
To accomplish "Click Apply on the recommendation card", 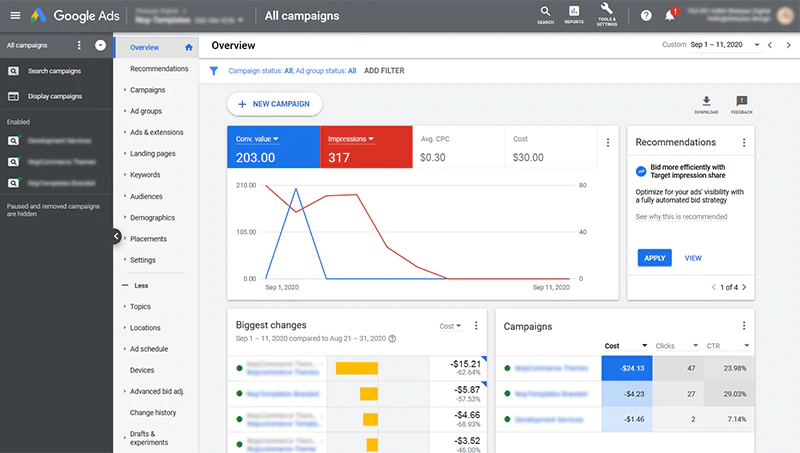I will tap(654, 258).
